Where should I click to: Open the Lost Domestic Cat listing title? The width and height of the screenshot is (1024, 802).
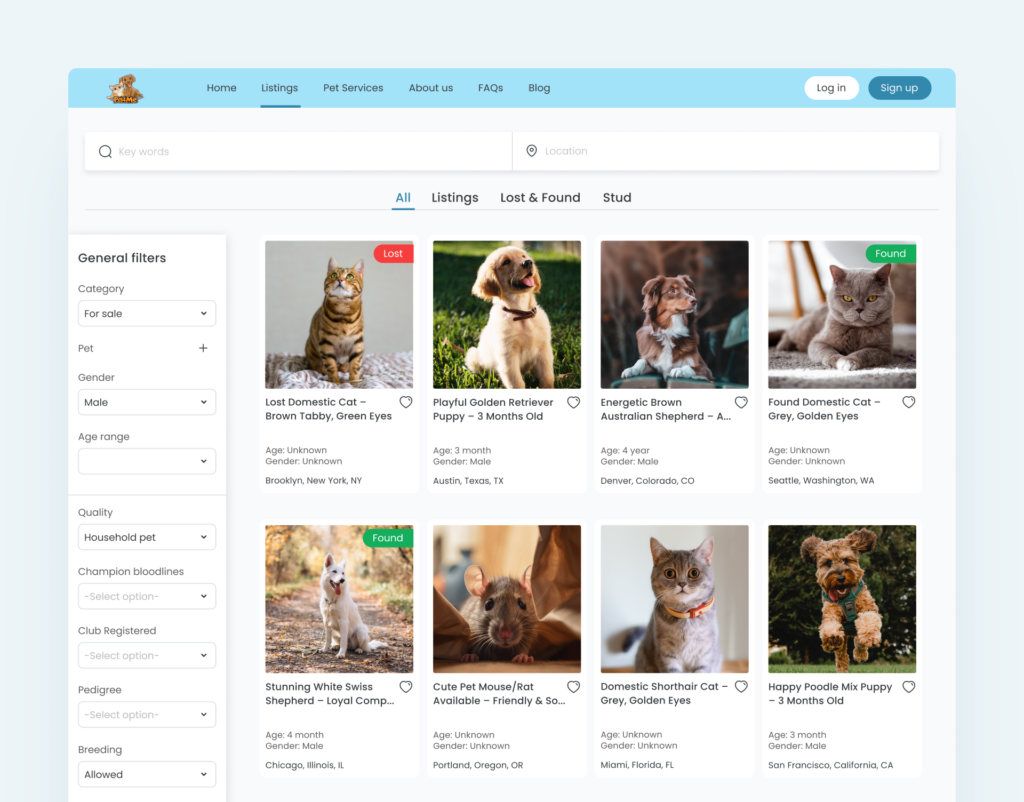click(x=328, y=409)
